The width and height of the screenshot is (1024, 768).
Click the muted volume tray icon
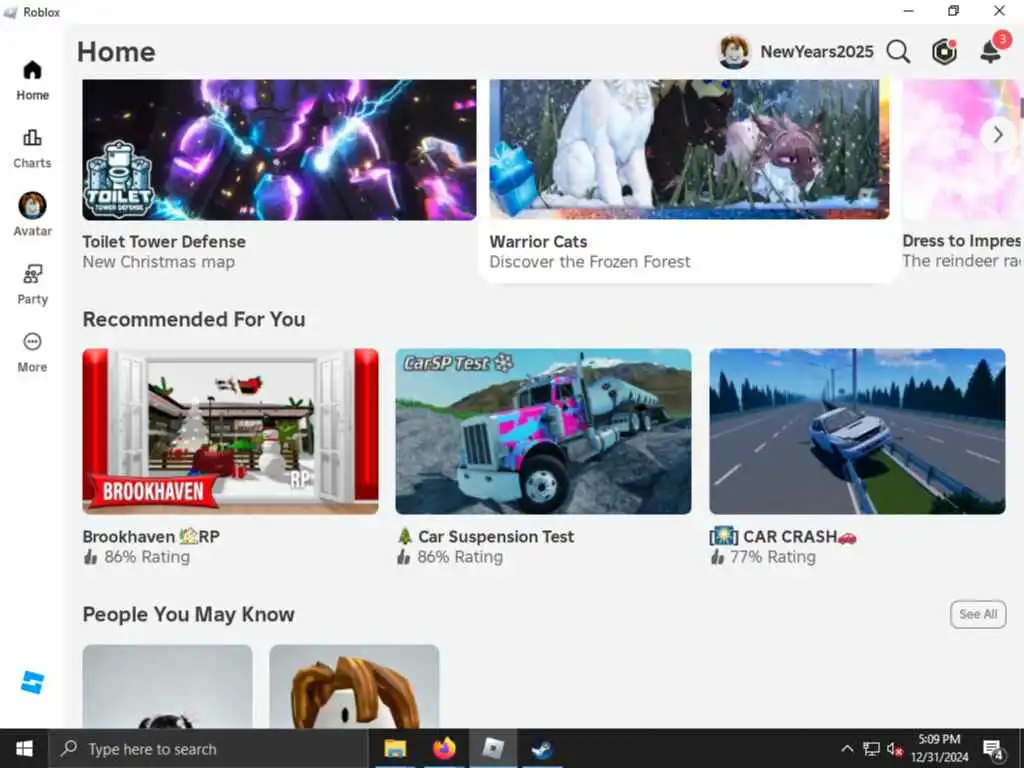[x=895, y=749]
